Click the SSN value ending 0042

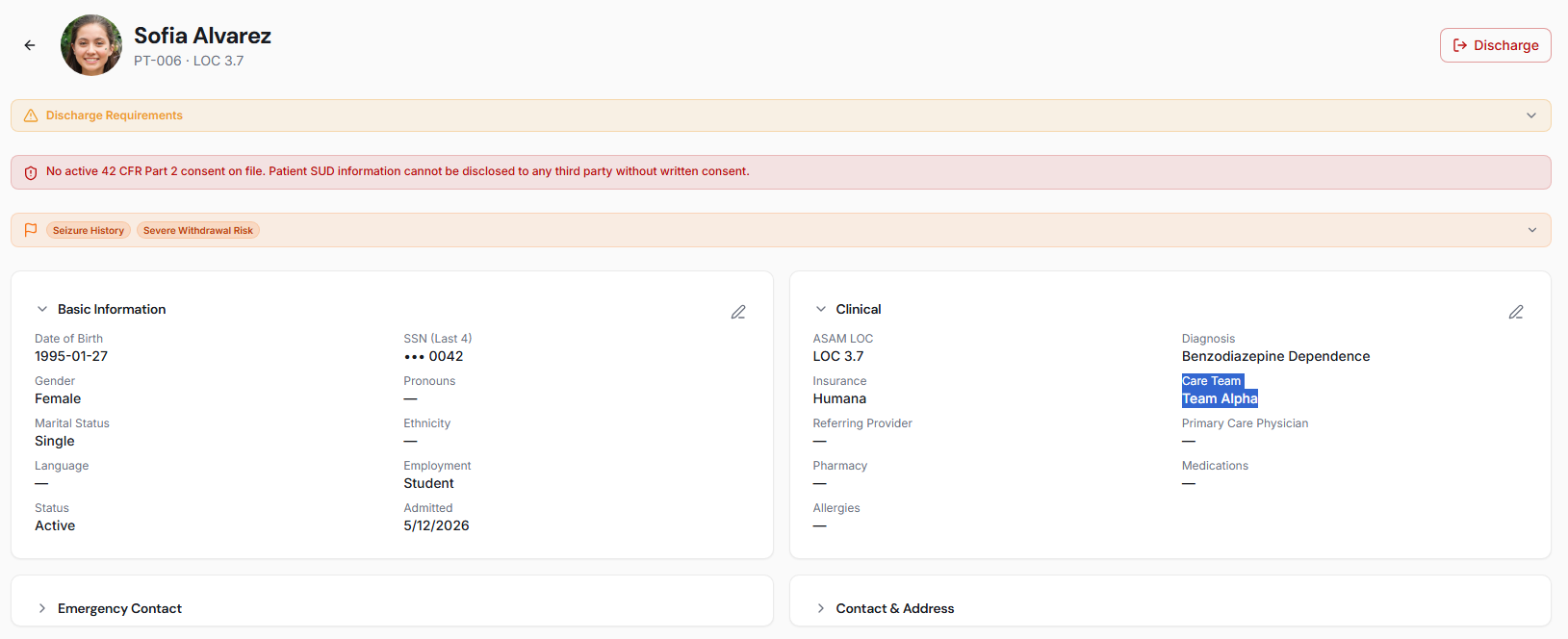pos(434,356)
